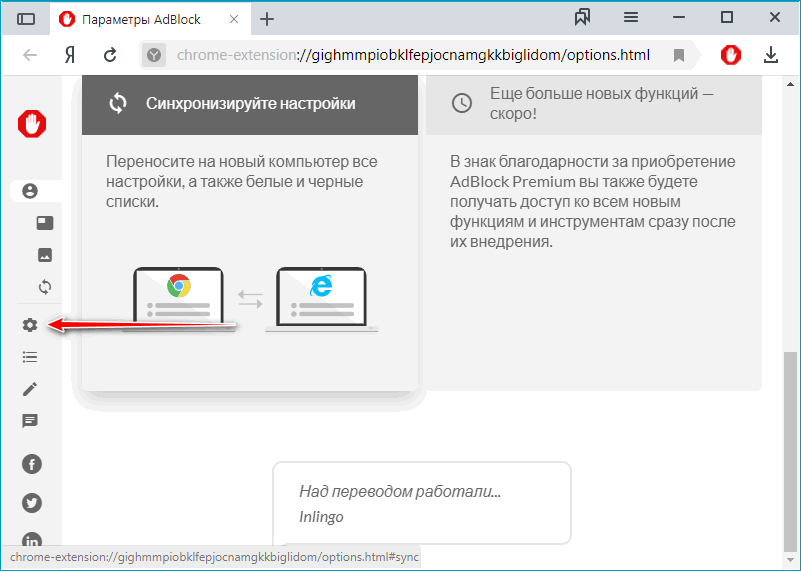Screen dimensions: 801x571
Task: Click the sync arrows icon in card header
Action: pyautogui.click(x=118, y=103)
